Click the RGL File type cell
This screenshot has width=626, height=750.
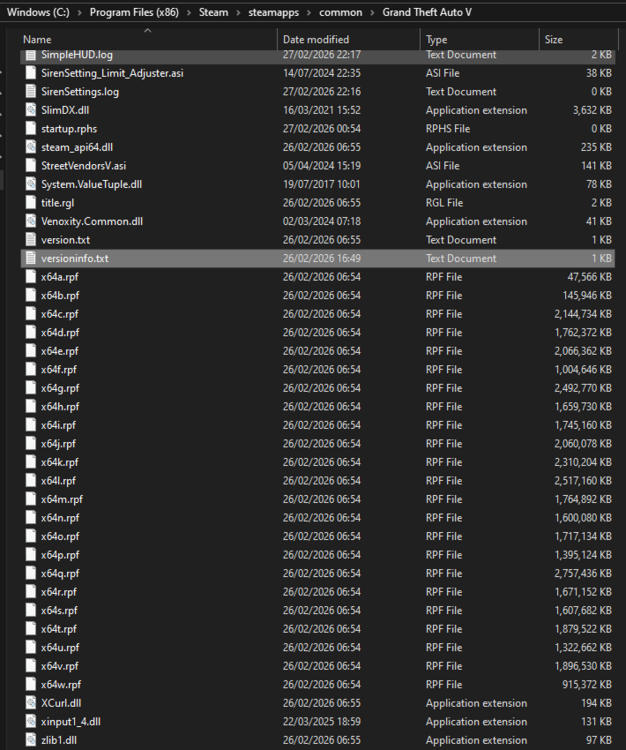click(444, 203)
